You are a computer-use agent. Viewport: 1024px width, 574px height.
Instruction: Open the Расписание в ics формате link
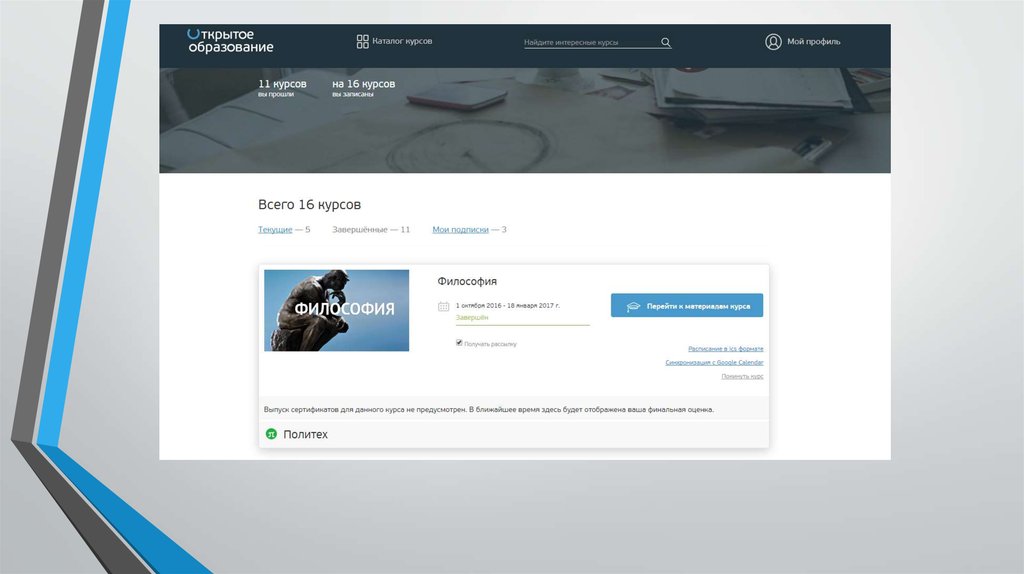click(x=725, y=349)
